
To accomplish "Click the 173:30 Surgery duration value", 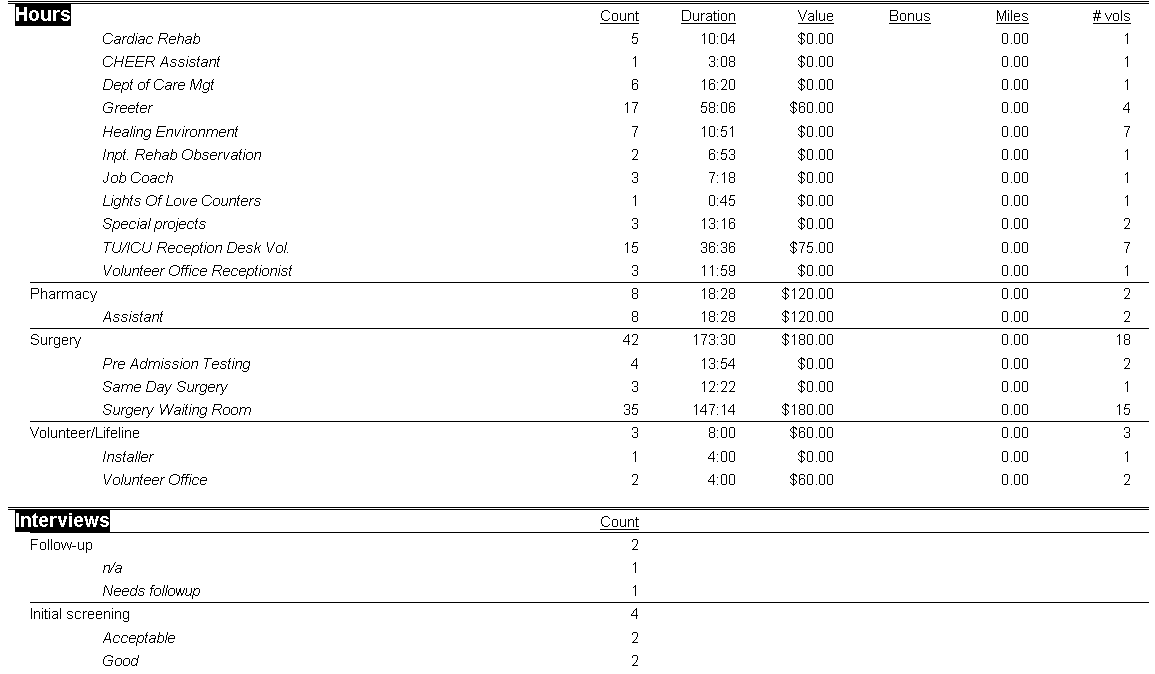I will (x=714, y=340).
